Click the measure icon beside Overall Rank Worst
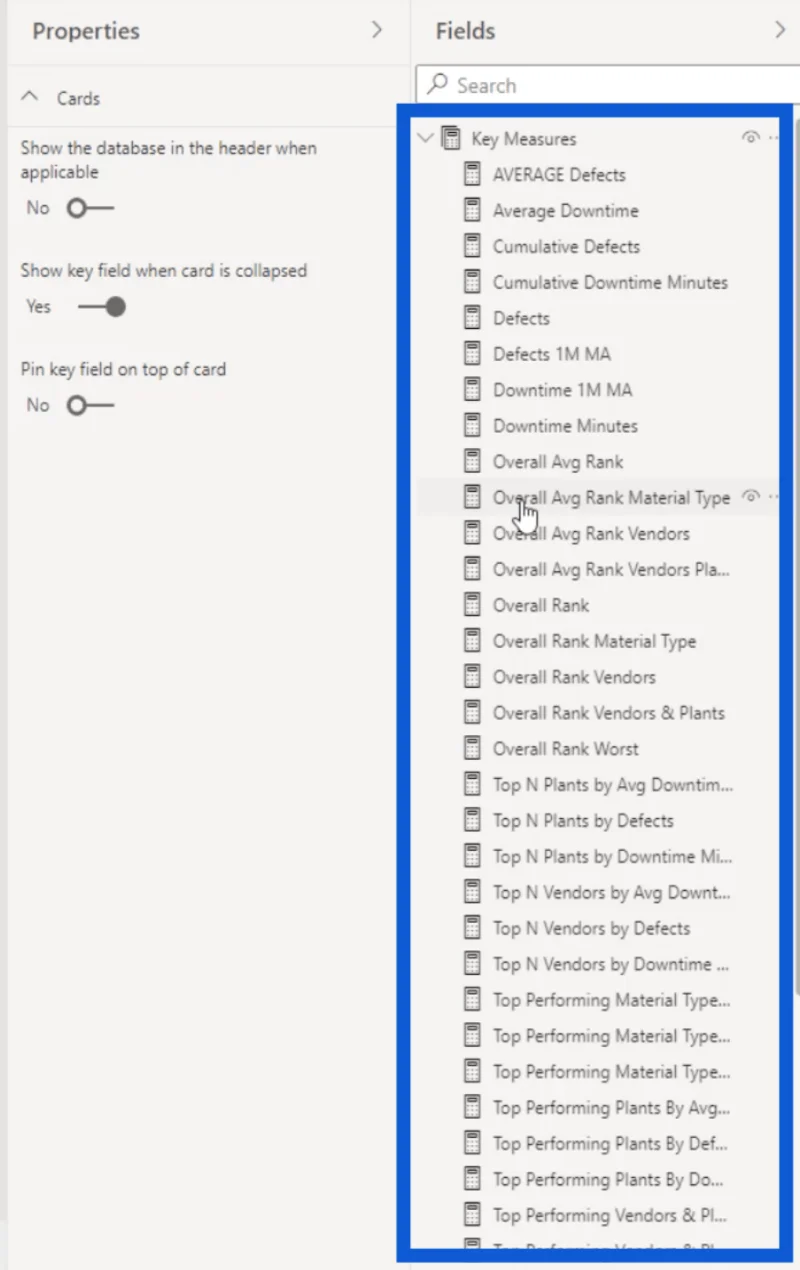Image resolution: width=800 pixels, height=1270 pixels. pyautogui.click(x=473, y=748)
